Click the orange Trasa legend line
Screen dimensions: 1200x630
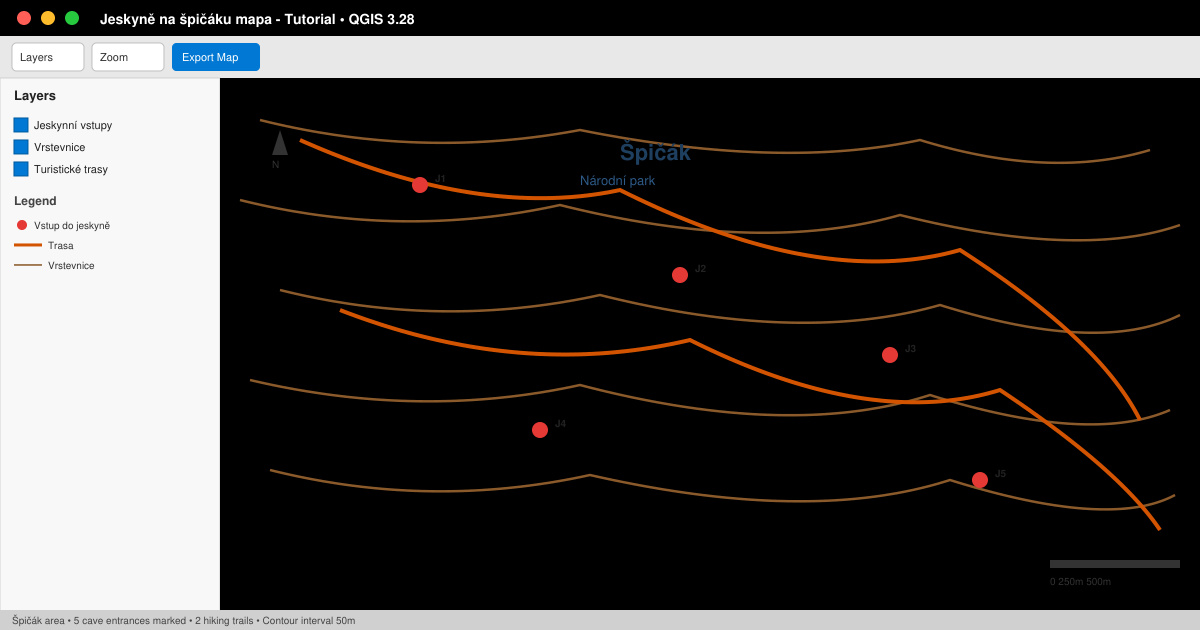[28, 245]
